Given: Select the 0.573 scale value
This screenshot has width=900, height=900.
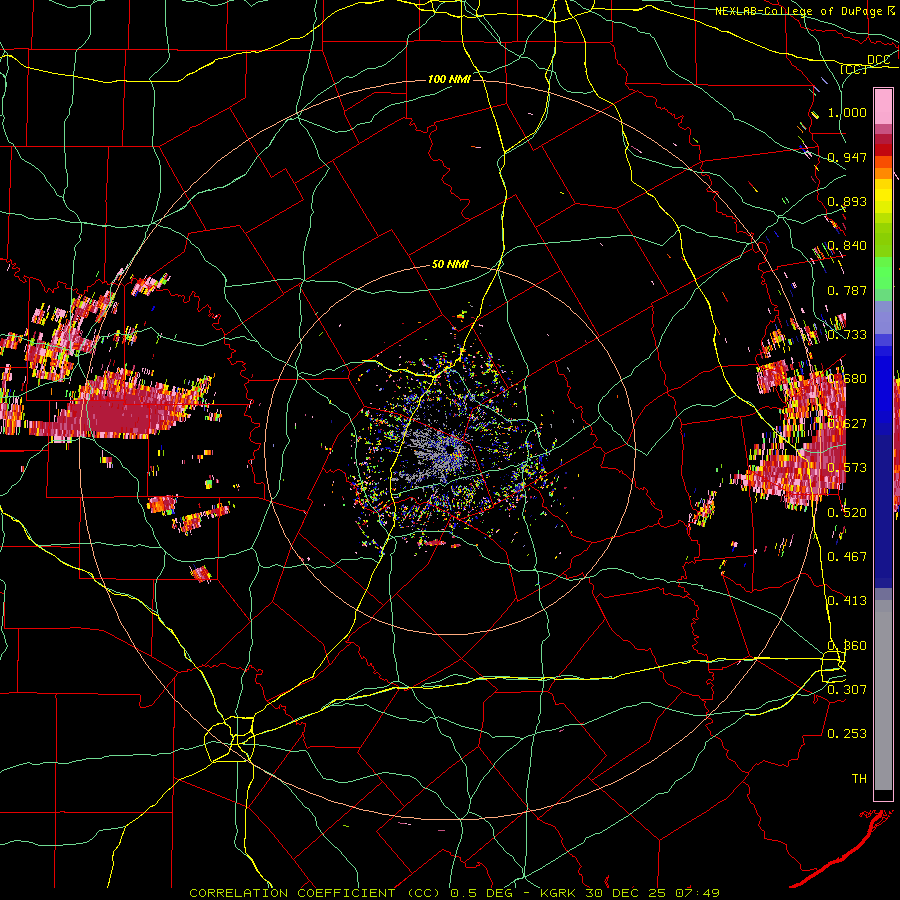Looking at the screenshot, I should tap(847, 468).
